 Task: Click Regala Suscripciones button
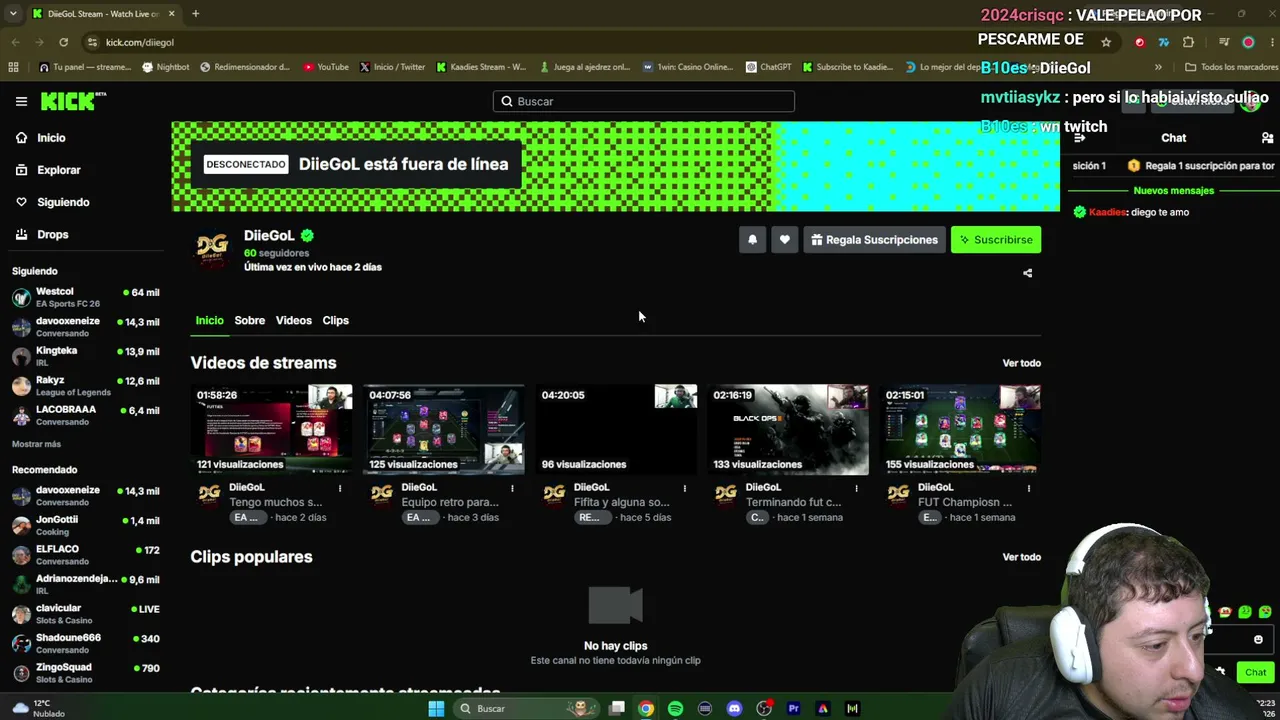874,240
